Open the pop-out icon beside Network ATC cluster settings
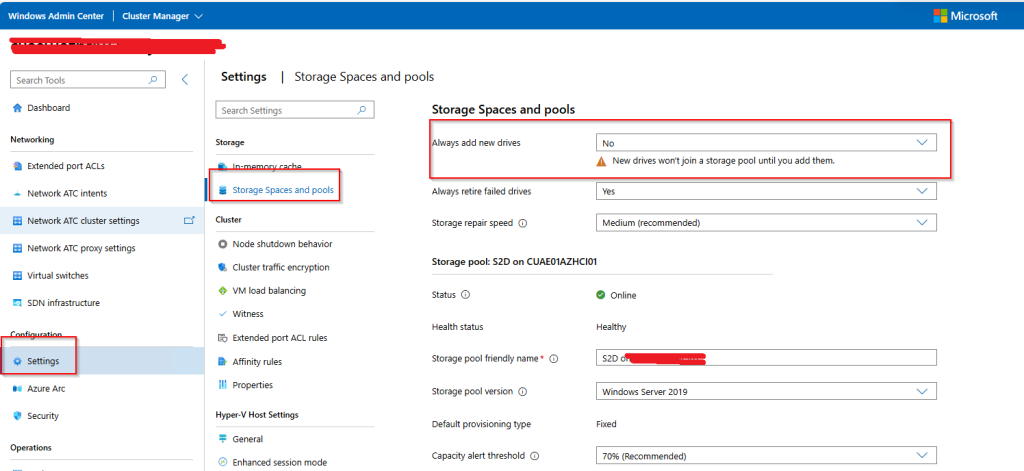This screenshot has height=471, width=1024. [x=188, y=220]
